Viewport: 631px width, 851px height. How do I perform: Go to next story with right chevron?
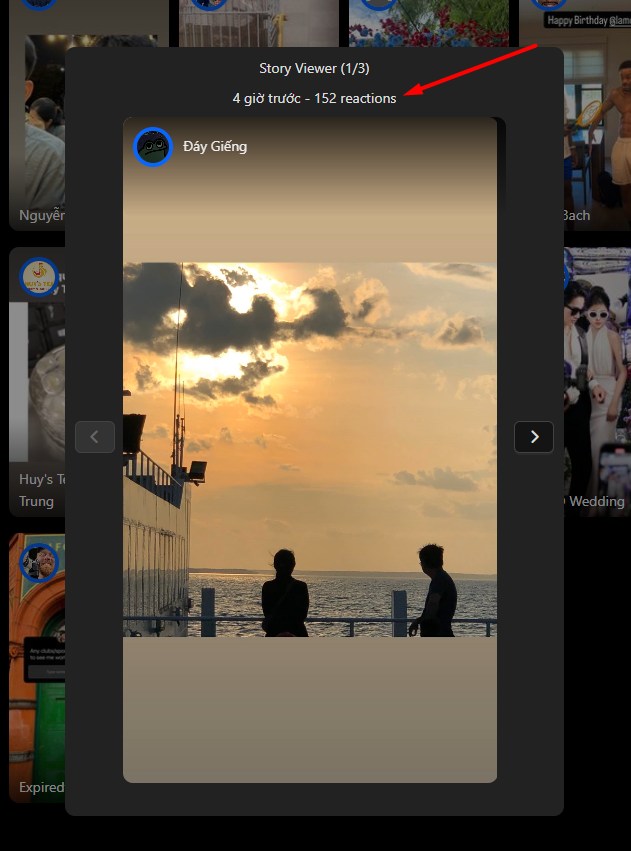pos(534,436)
